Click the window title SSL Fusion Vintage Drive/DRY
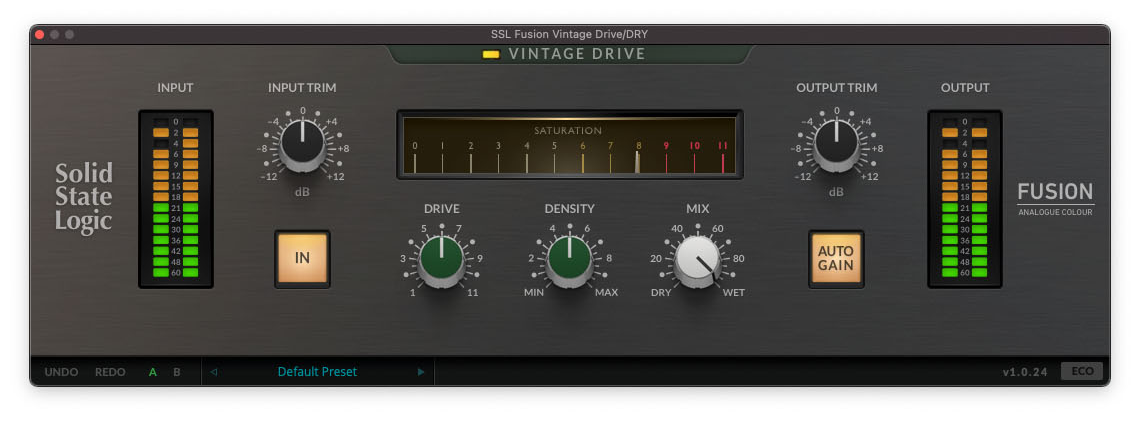The width and height of the screenshot is (1138, 421). tap(569, 34)
